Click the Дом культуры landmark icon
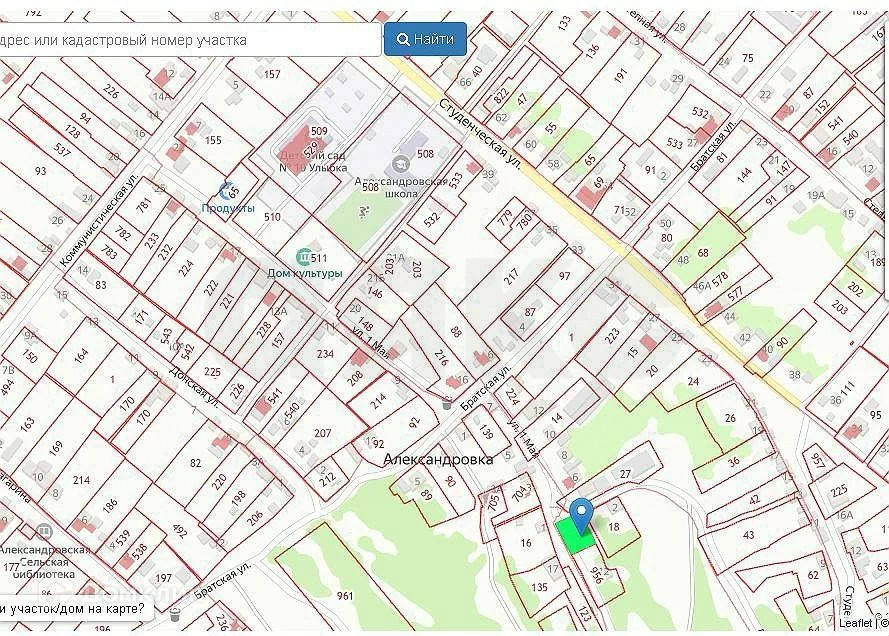 303,258
